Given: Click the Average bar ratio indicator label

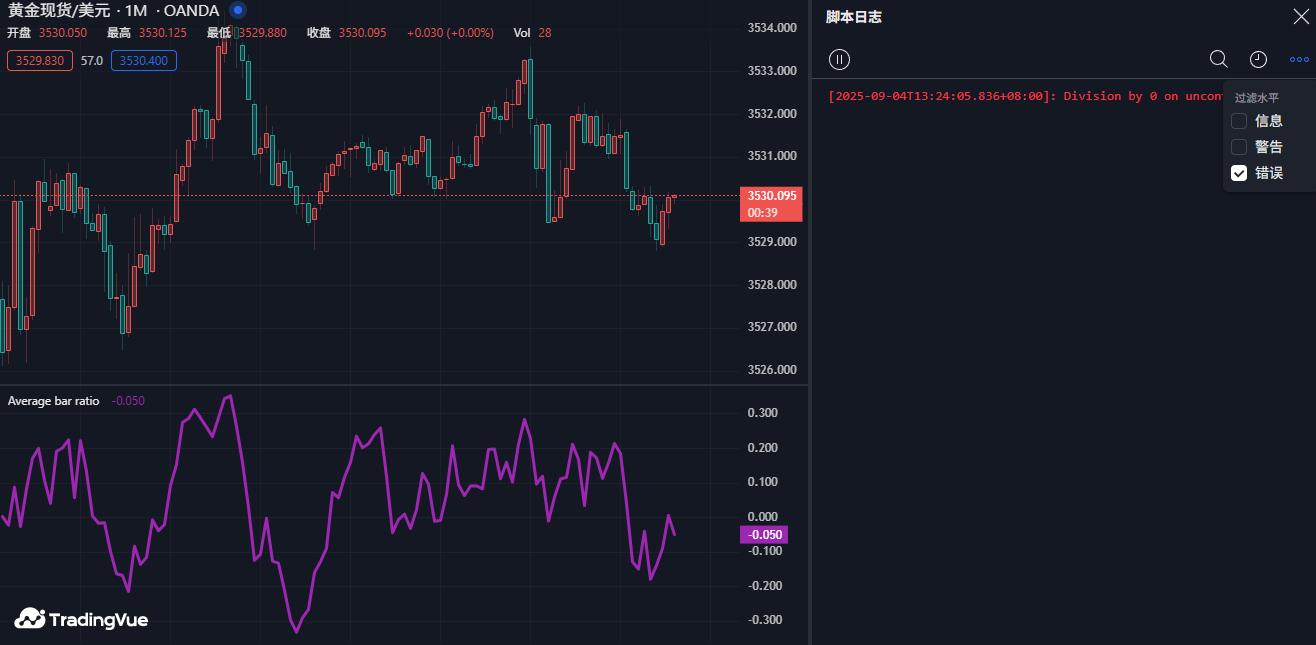Looking at the screenshot, I should point(53,401).
